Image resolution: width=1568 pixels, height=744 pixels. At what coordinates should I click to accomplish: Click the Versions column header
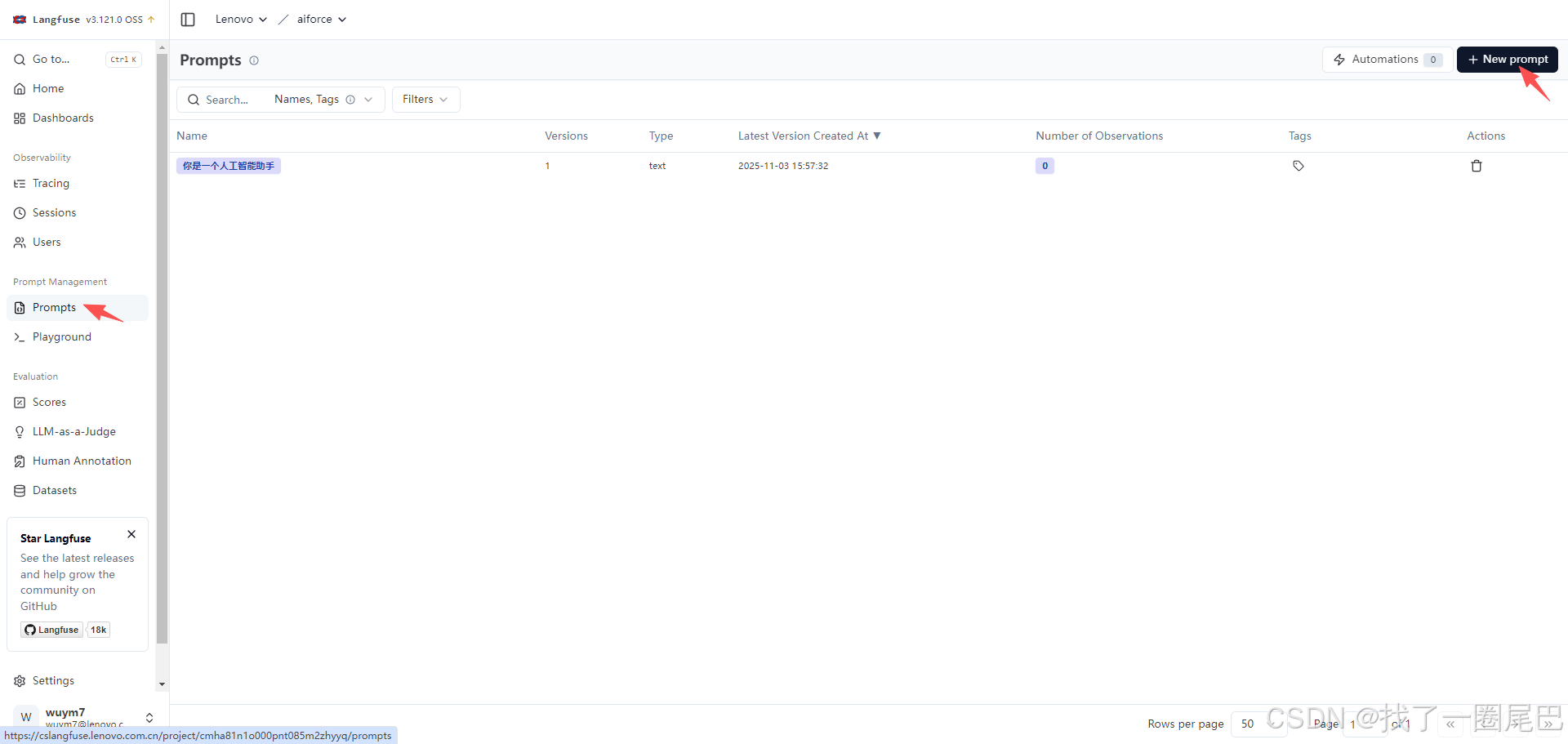[566, 136]
